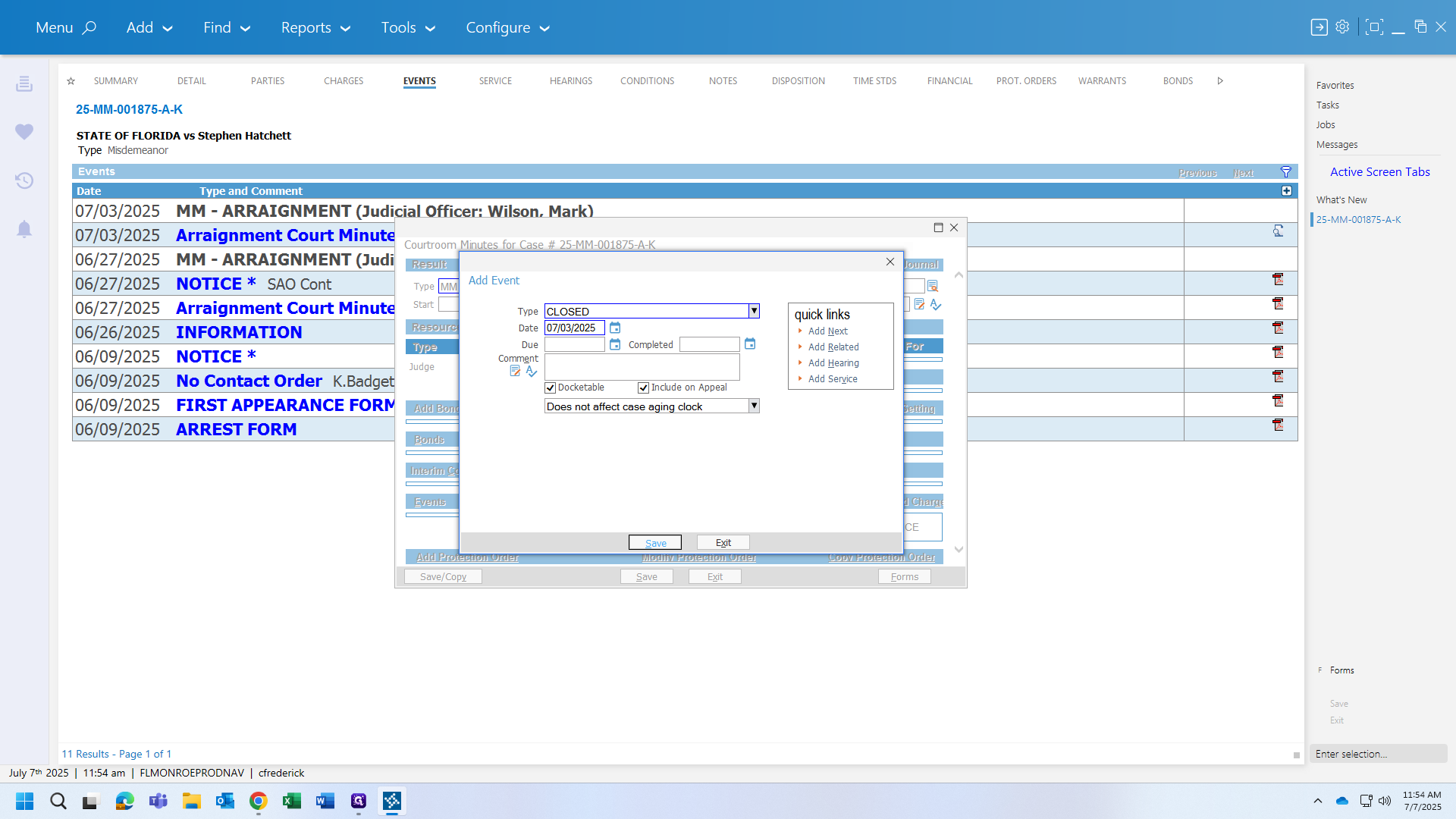Open the PDF icon on the ARREST FORM row
Image resolution: width=1456 pixels, height=819 pixels.
[x=1278, y=425]
